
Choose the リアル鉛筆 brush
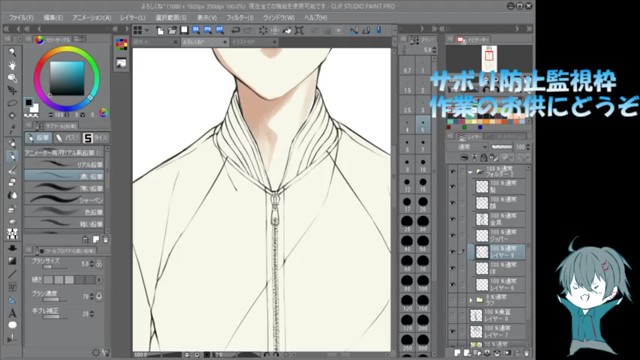click(x=64, y=164)
